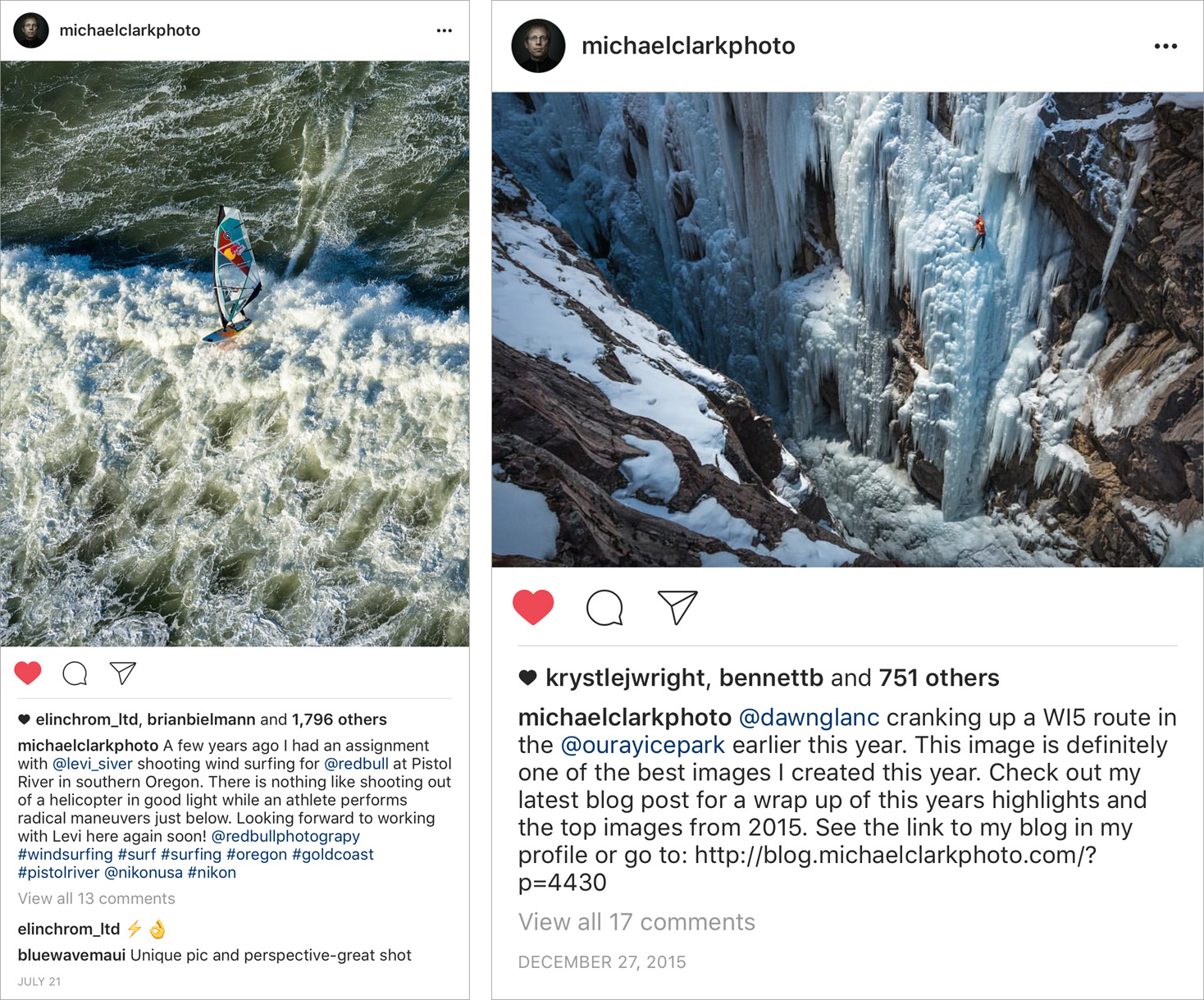Unlike the windsurfing post via red heart
The width and height of the screenshot is (1204, 1000).
tap(28, 674)
